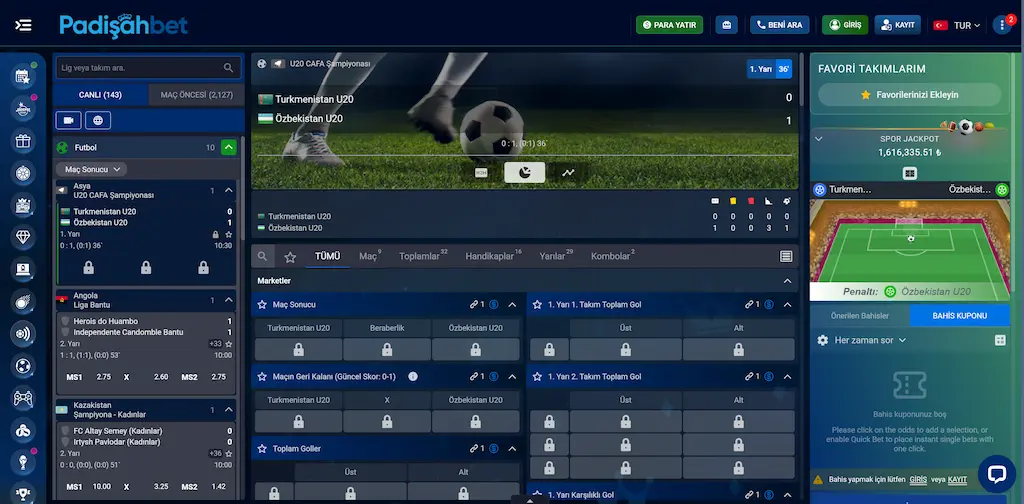Screen dimensions: 1024x504
Task: Select the Kombolar markets tab
Action: point(613,256)
